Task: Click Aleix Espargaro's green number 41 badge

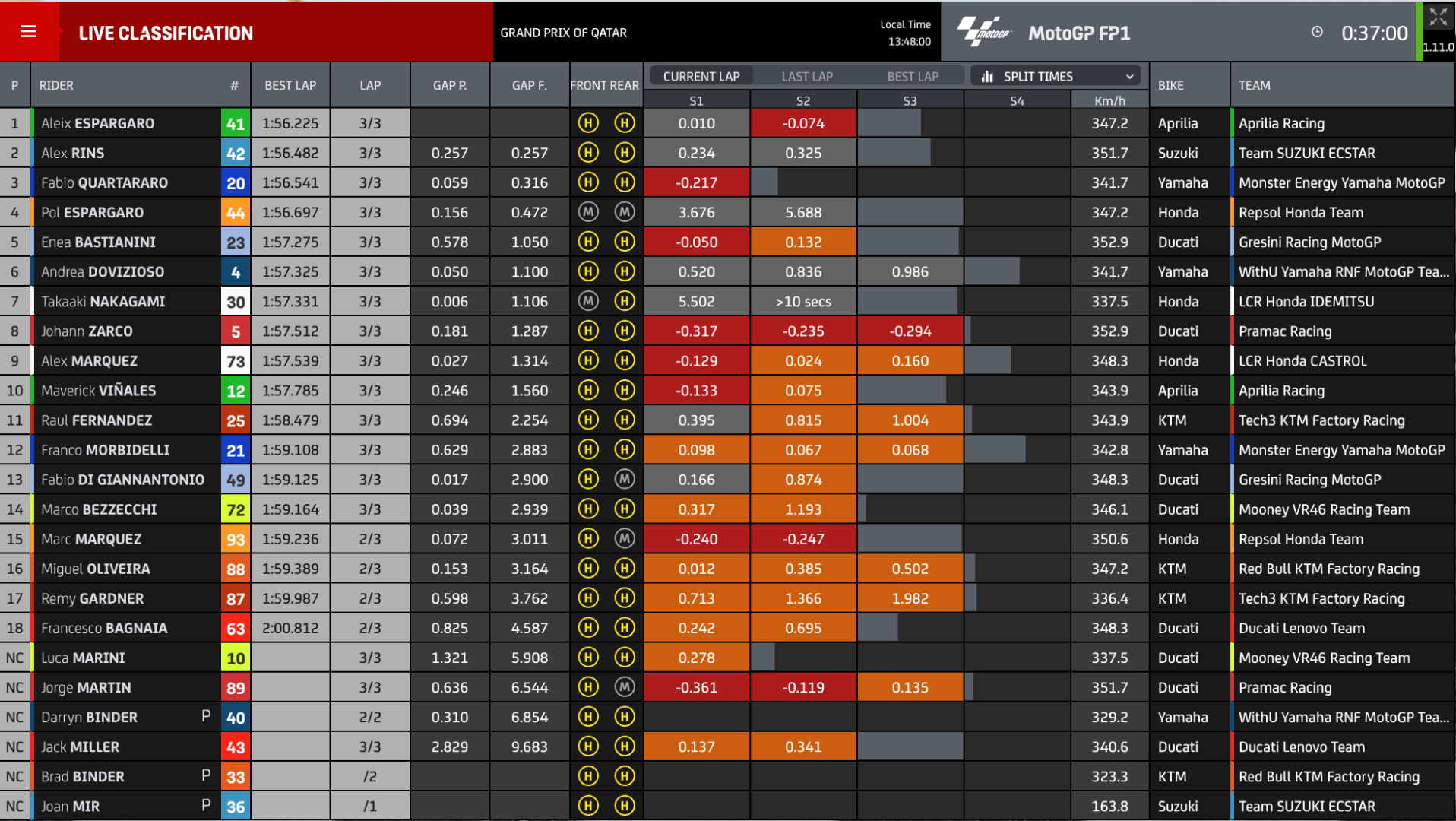Action: point(236,123)
